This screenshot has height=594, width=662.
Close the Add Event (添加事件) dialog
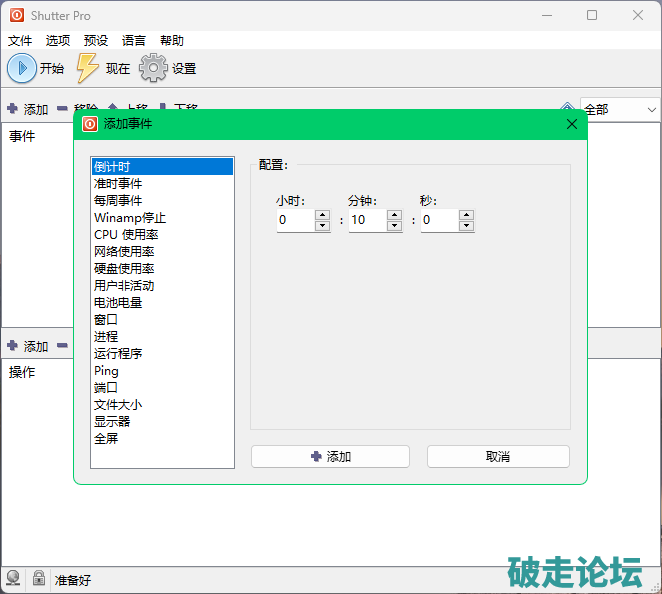(572, 124)
